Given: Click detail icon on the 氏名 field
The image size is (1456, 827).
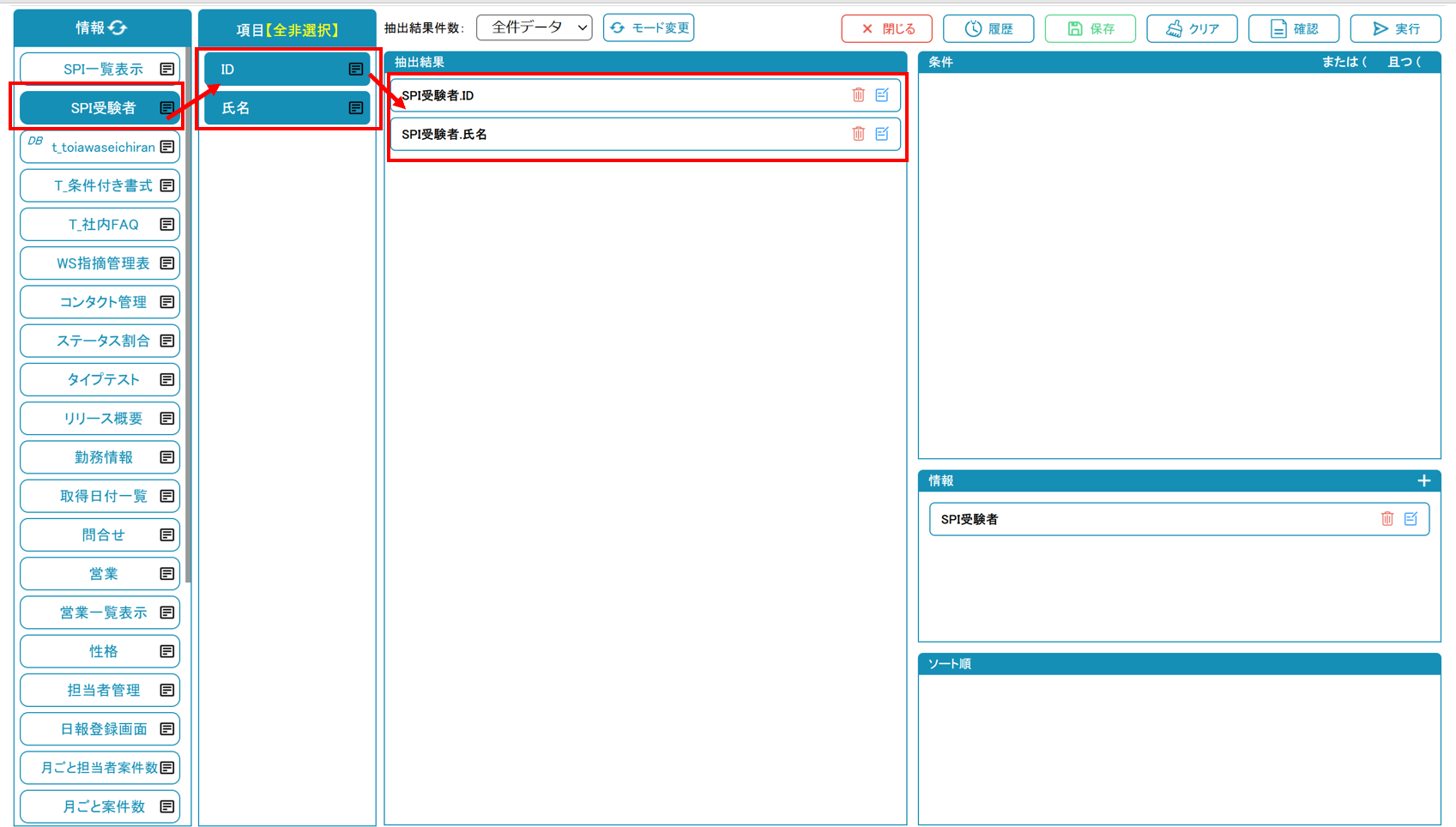Looking at the screenshot, I should (356, 108).
